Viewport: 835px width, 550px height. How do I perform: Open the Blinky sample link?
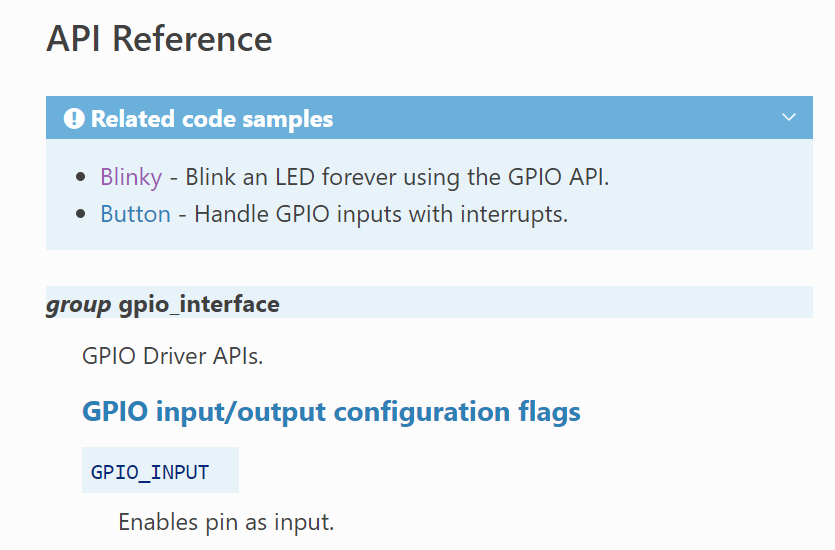click(x=131, y=177)
